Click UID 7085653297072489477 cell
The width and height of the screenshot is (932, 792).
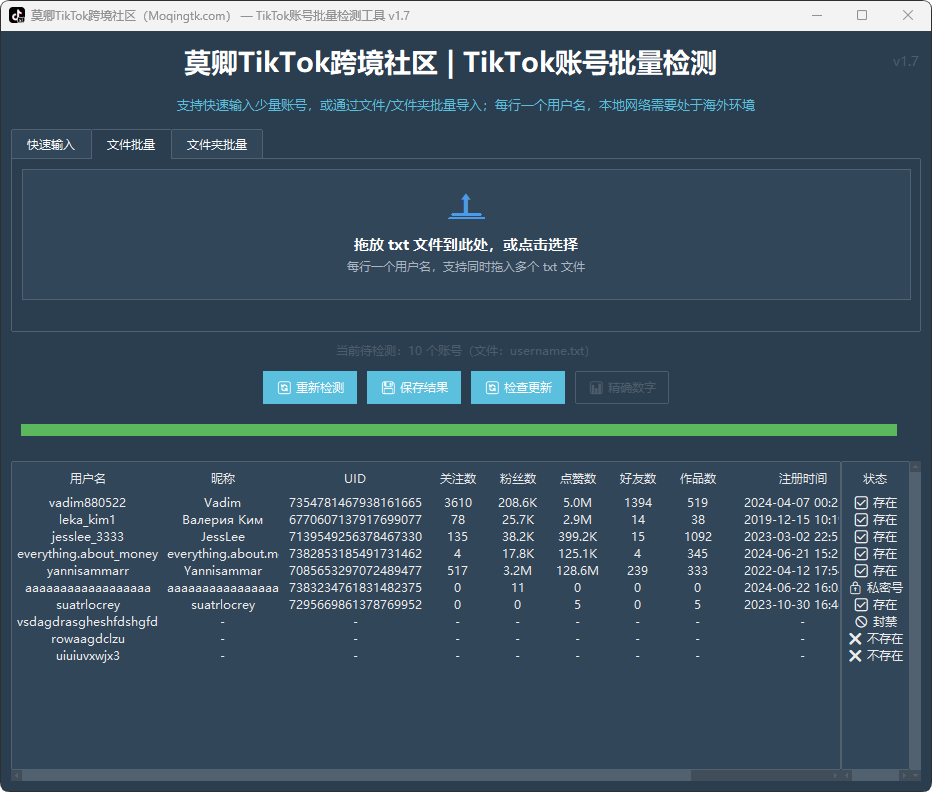click(355, 571)
